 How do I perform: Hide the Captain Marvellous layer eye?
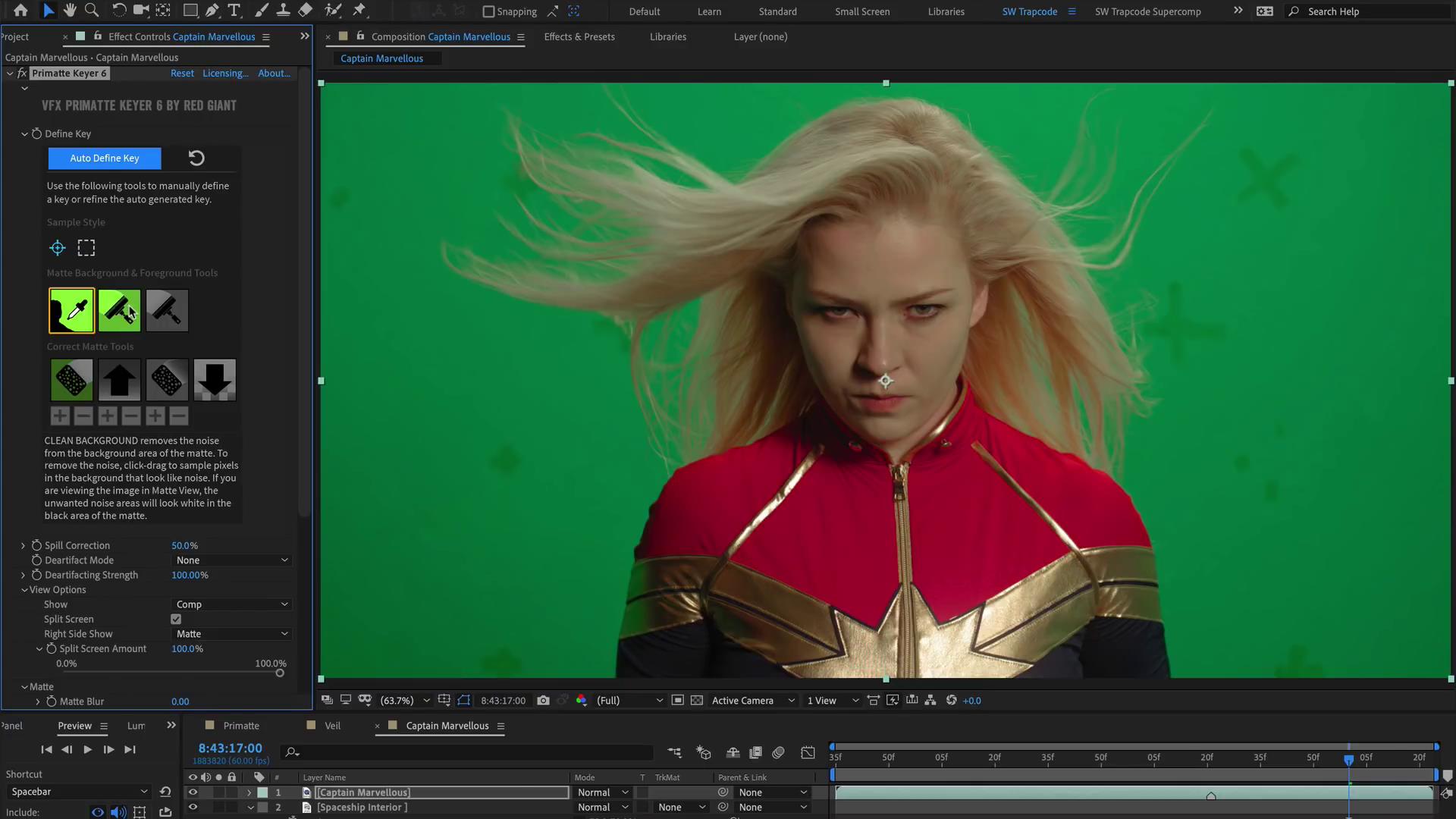(193, 792)
